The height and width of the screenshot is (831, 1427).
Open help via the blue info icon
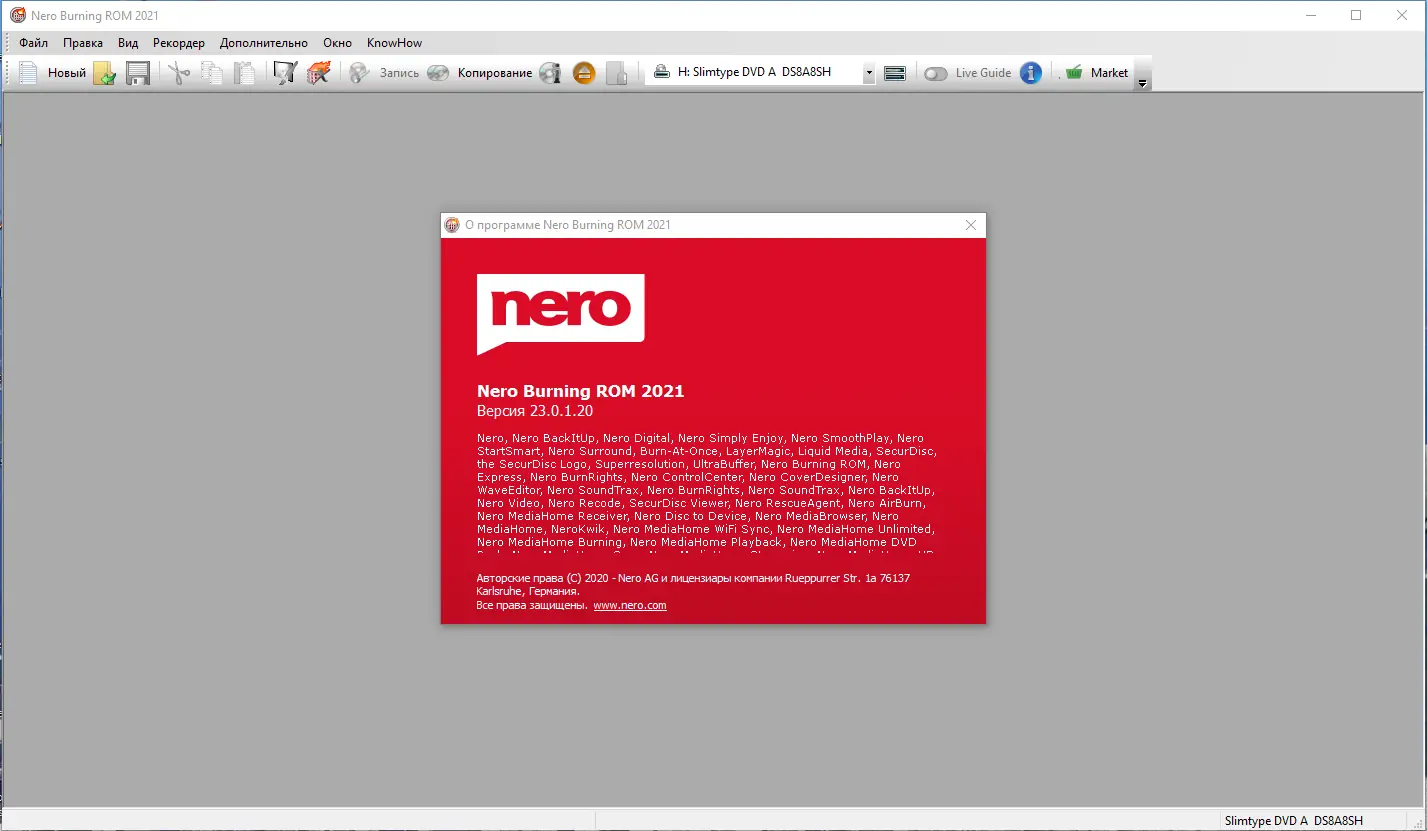(1031, 73)
